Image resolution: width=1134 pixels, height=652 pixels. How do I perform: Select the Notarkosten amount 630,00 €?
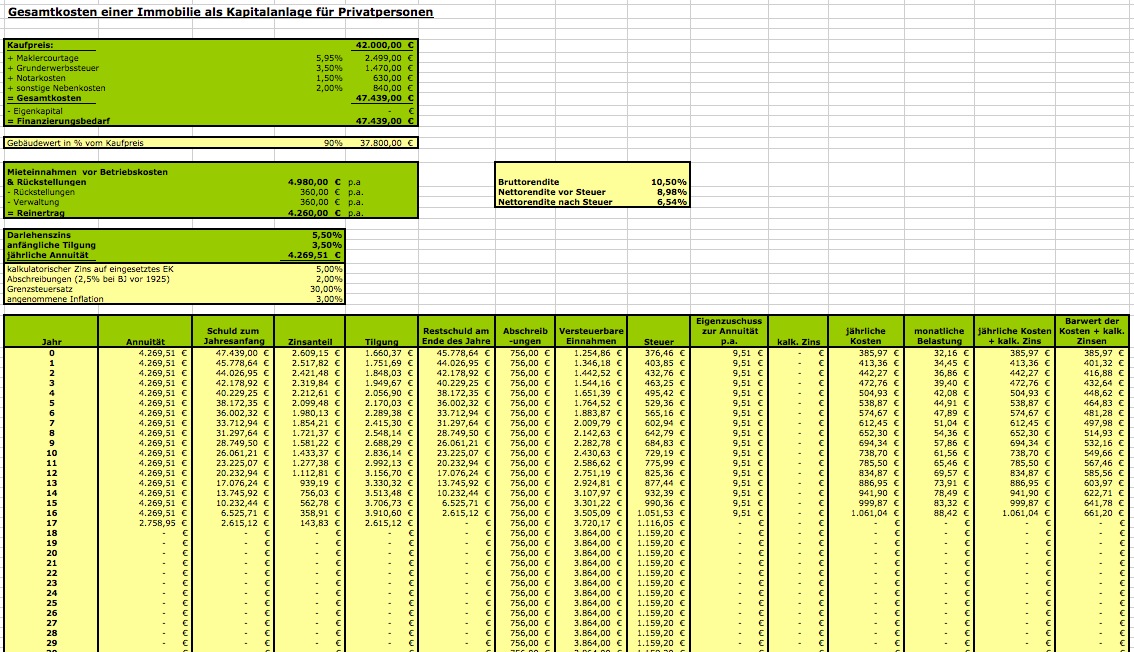(x=393, y=78)
